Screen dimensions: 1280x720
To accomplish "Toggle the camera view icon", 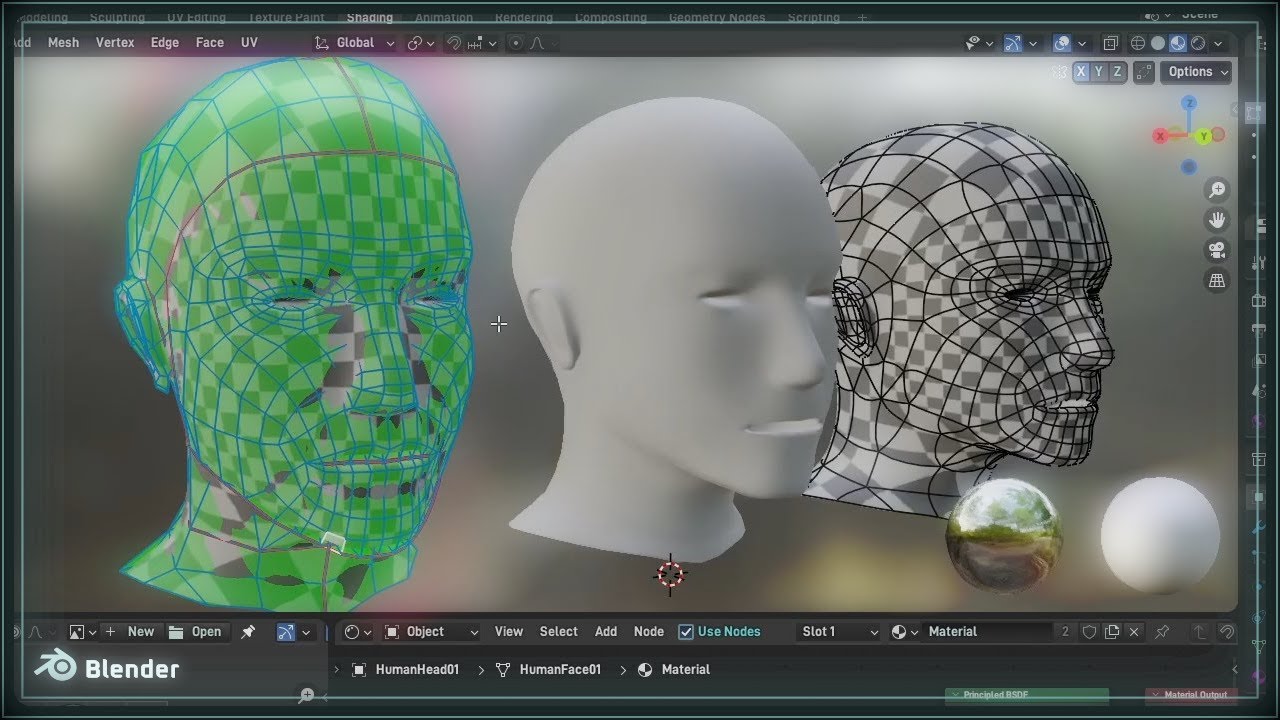I will pyautogui.click(x=1217, y=251).
